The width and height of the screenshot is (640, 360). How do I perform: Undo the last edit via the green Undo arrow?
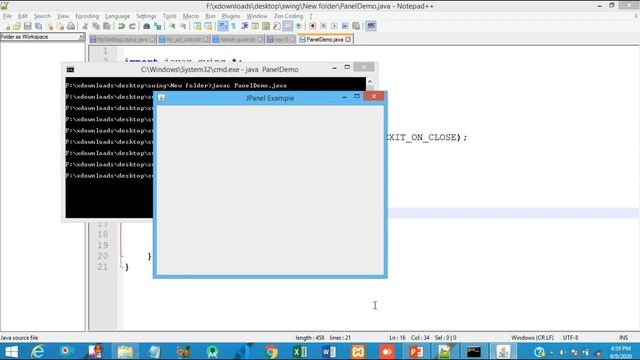121,26
